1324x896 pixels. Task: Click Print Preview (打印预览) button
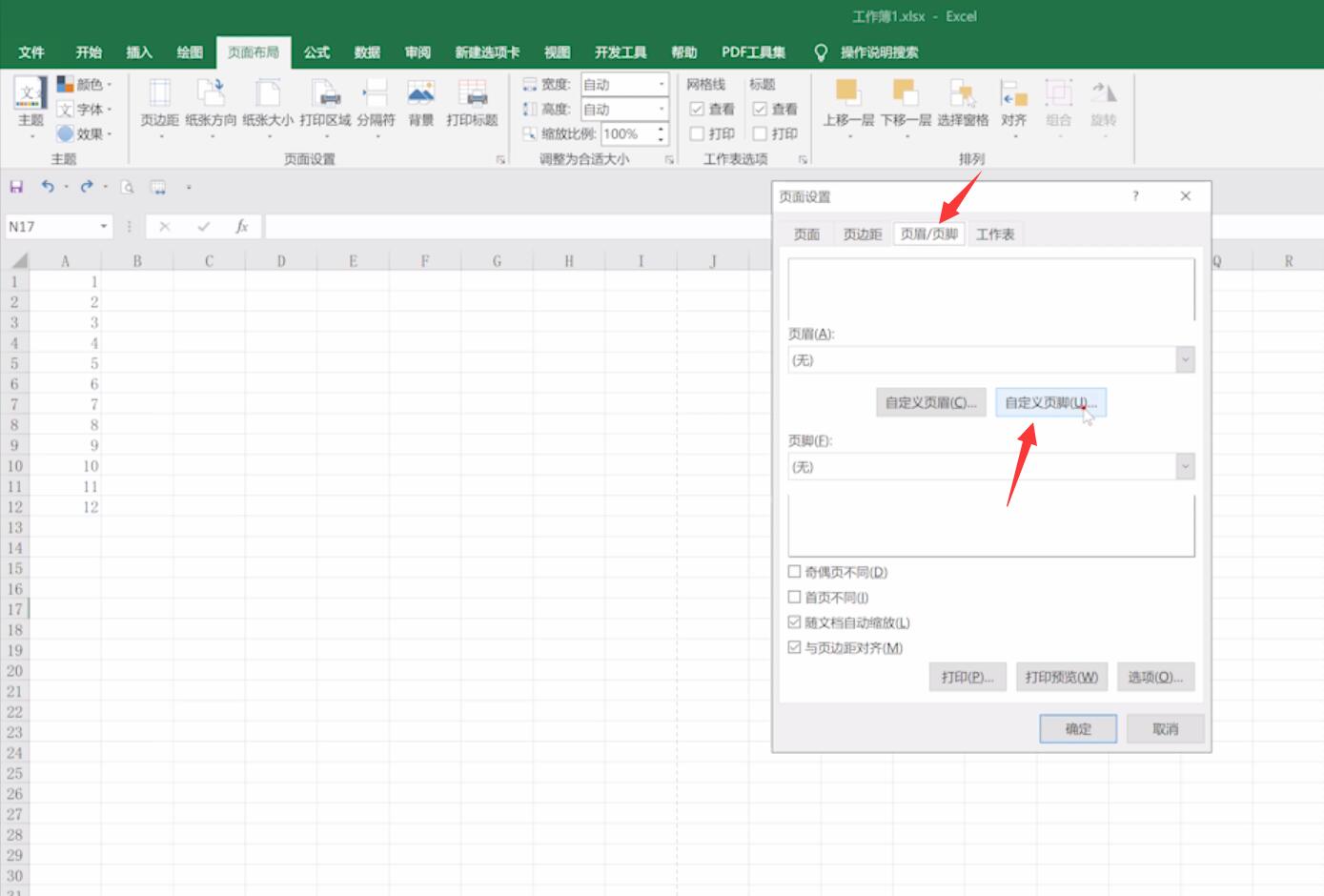coord(1061,677)
